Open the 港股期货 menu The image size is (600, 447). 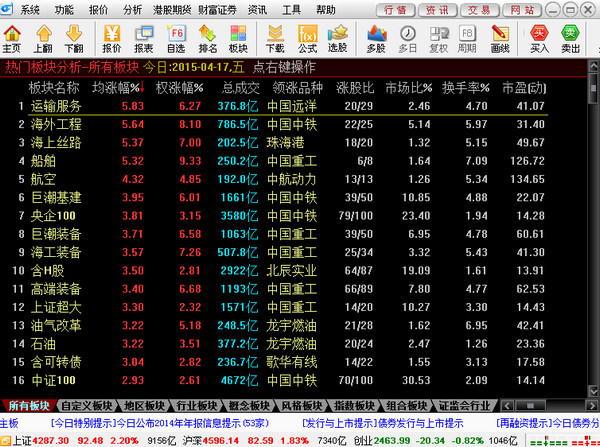coord(174,9)
